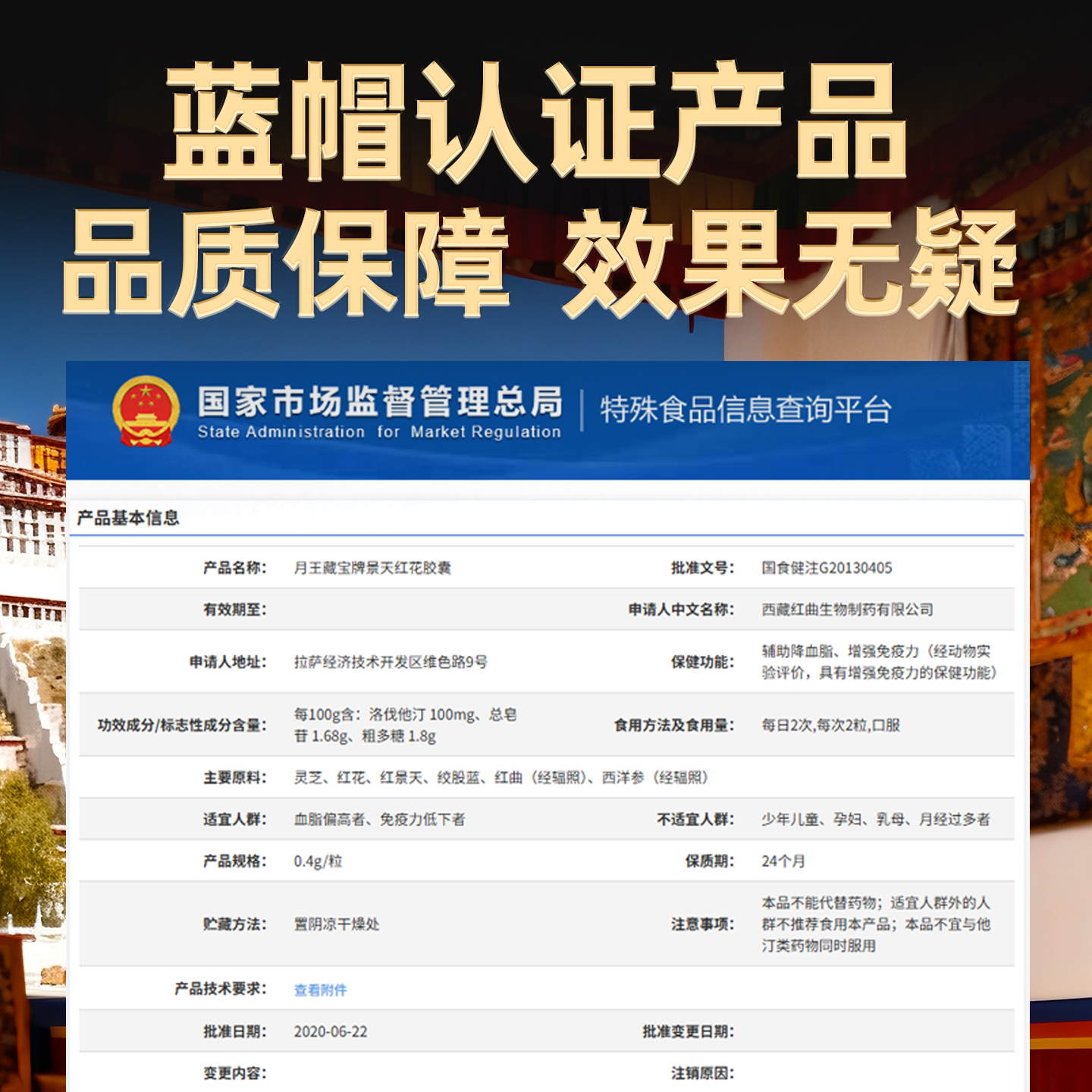Image resolution: width=1092 pixels, height=1092 pixels.
Task: Click the 批准日期 label
Action: (x=234, y=1031)
